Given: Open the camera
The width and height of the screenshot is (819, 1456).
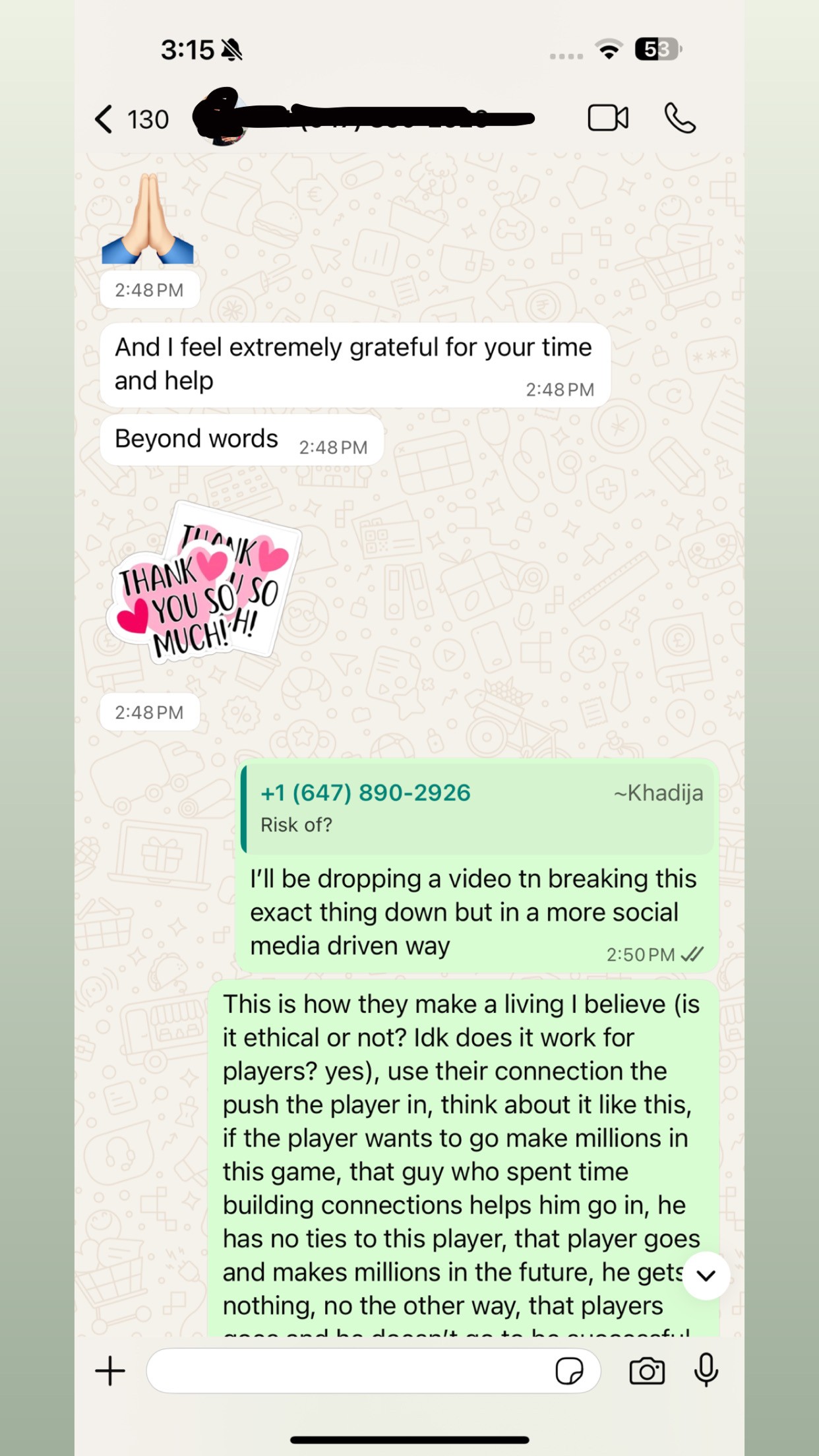Looking at the screenshot, I should click(647, 1372).
